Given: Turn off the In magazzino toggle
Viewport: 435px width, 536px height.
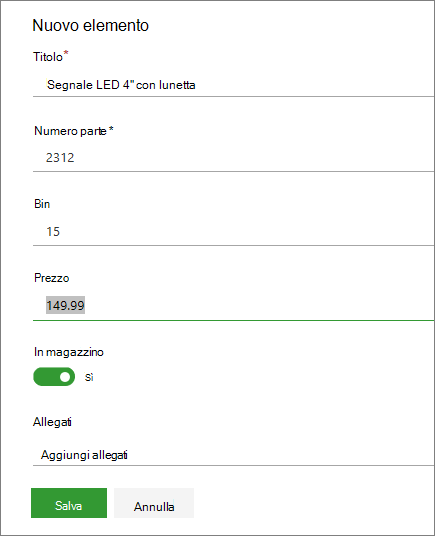Looking at the screenshot, I should click(x=54, y=377).
